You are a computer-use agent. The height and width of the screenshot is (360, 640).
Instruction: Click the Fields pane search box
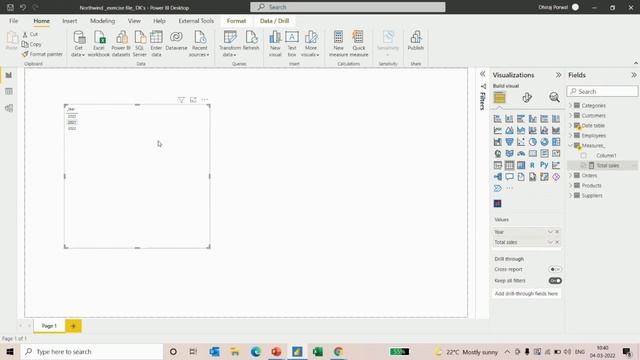602,91
